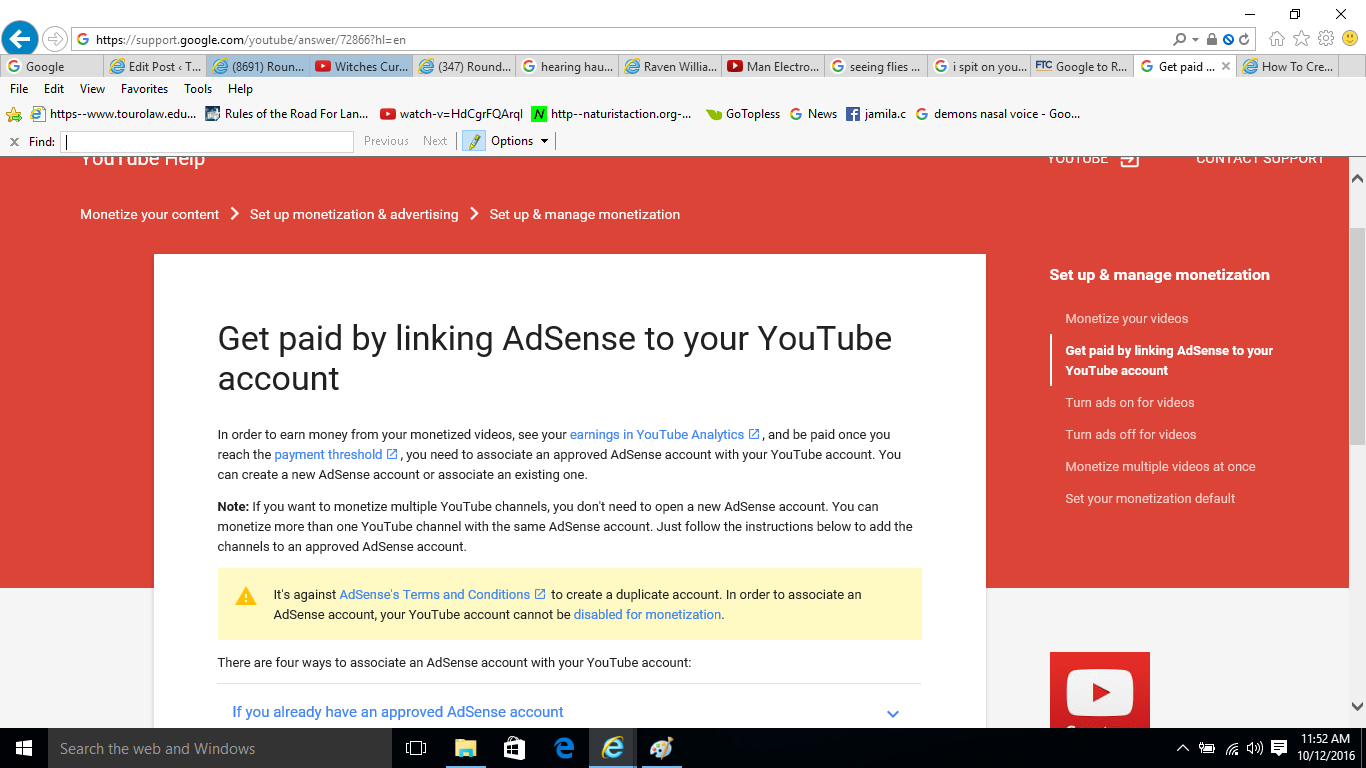
Task: Open the watch-v=HdCgrFQArqI bookmark
Action: point(451,114)
